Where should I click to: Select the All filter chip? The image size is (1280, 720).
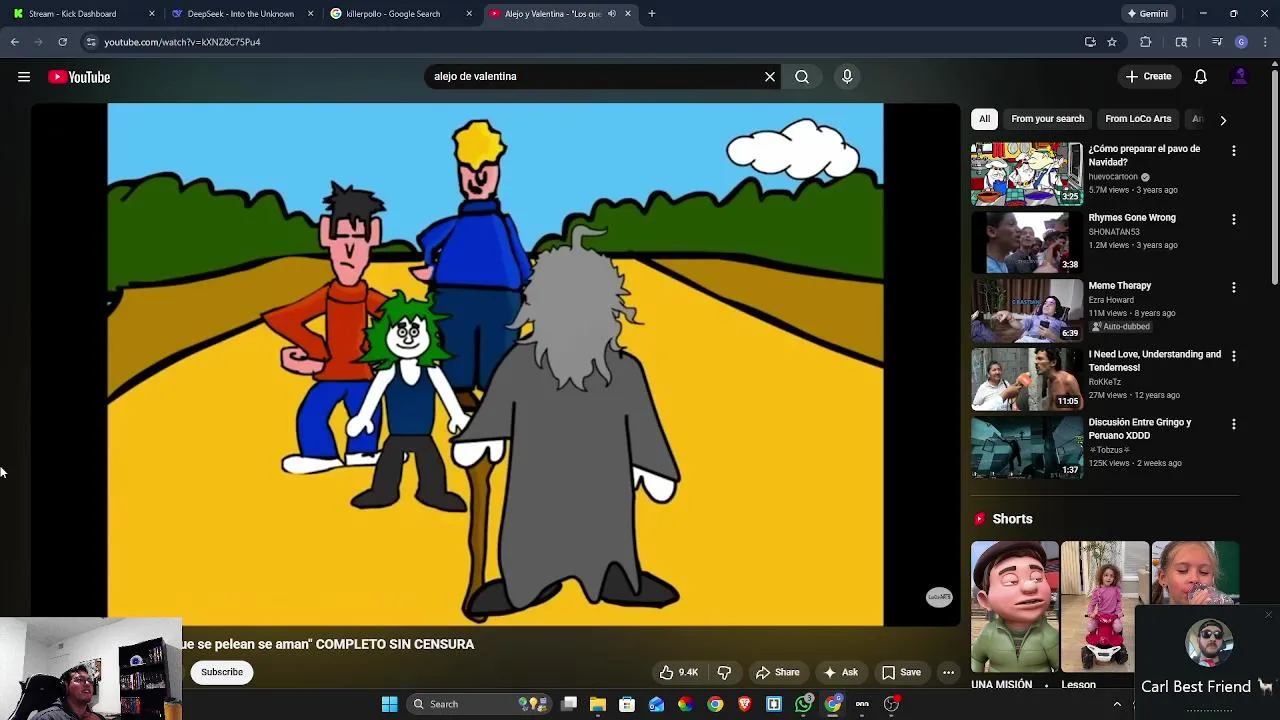pyautogui.click(x=984, y=119)
